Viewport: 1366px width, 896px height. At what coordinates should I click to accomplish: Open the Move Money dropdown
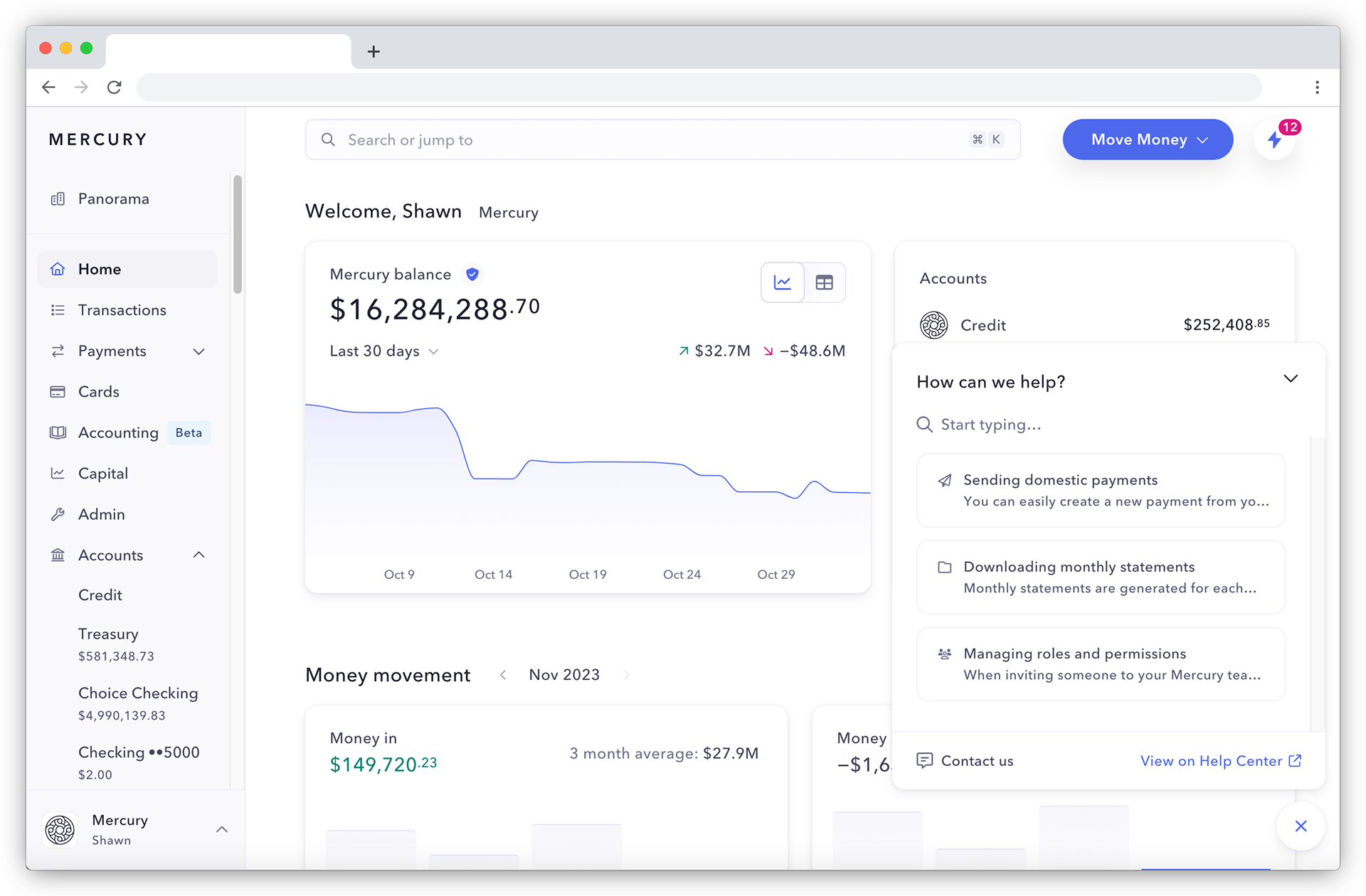point(1148,139)
